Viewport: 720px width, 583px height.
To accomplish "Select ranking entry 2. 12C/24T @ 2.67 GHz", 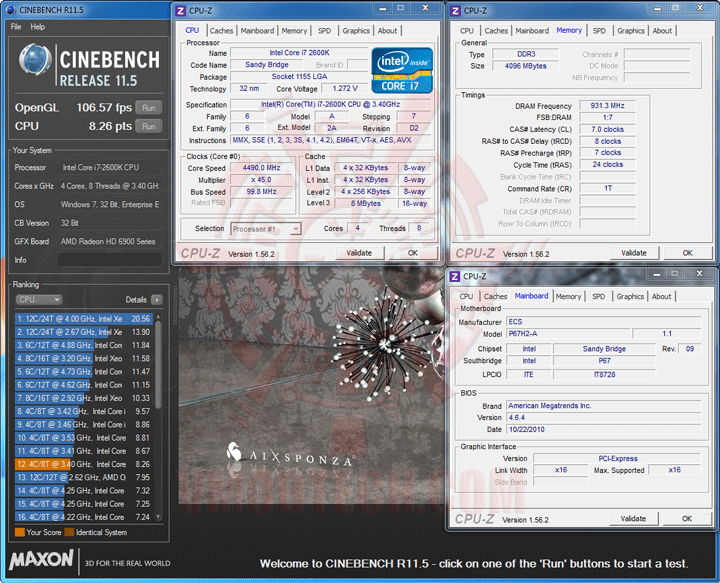I will pos(84,332).
